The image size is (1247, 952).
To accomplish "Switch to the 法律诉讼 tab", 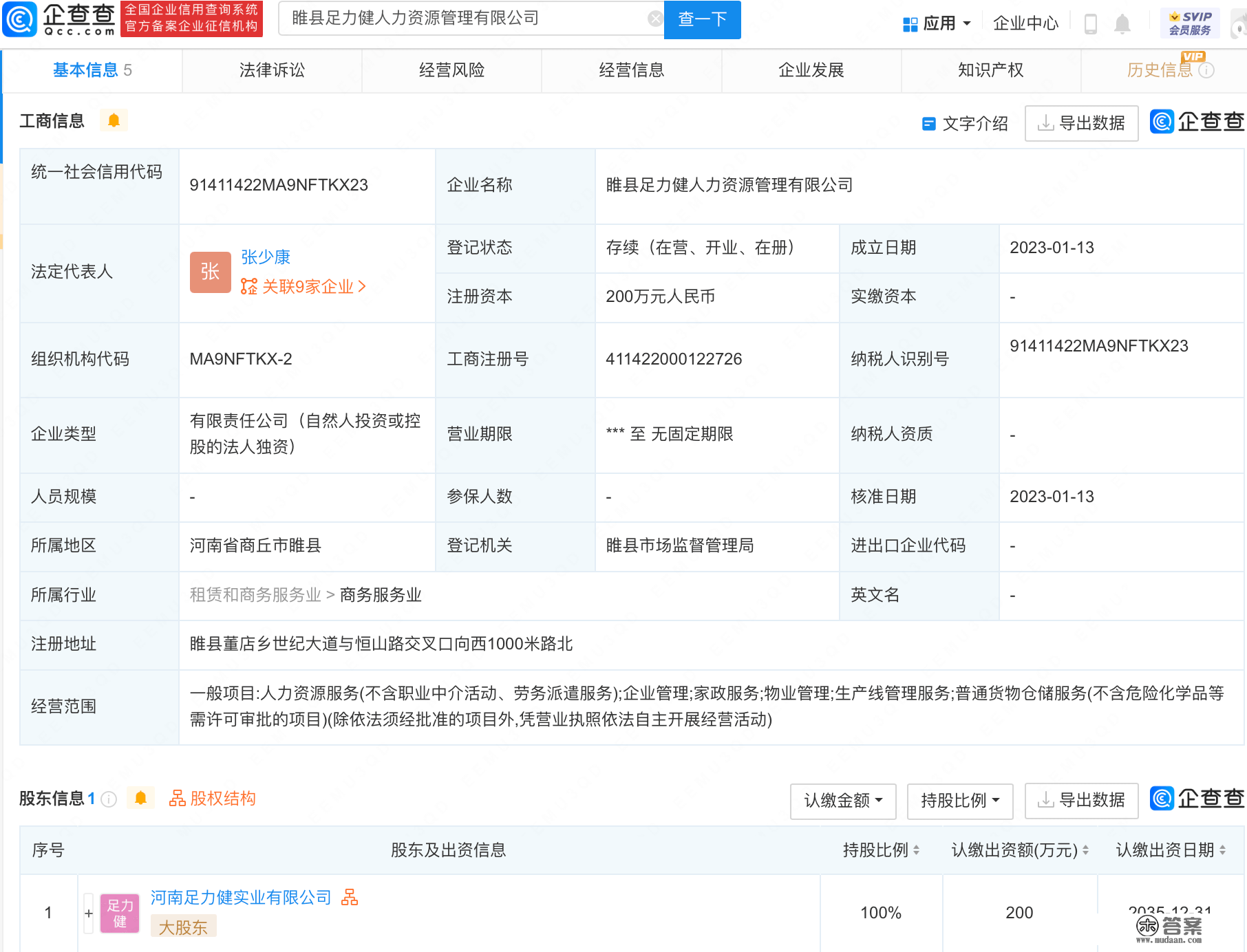I will coord(272,70).
